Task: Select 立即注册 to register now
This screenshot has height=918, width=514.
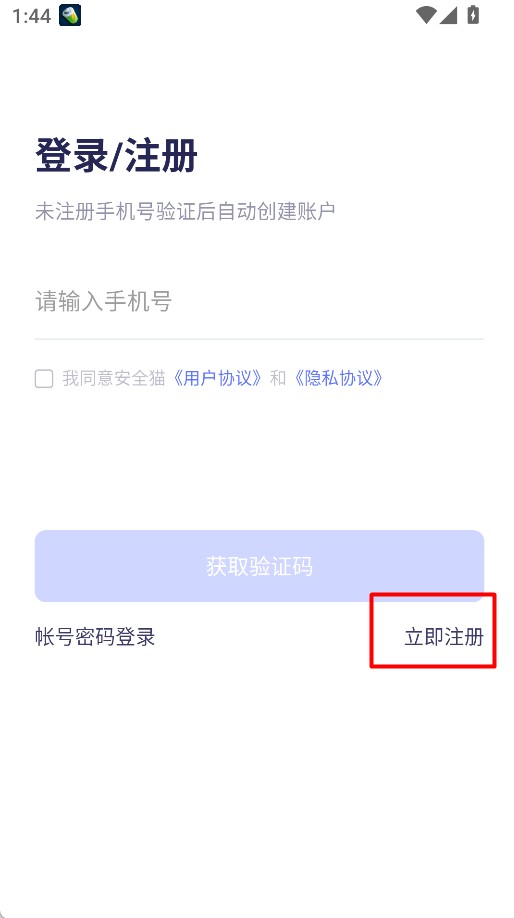Action: click(444, 636)
